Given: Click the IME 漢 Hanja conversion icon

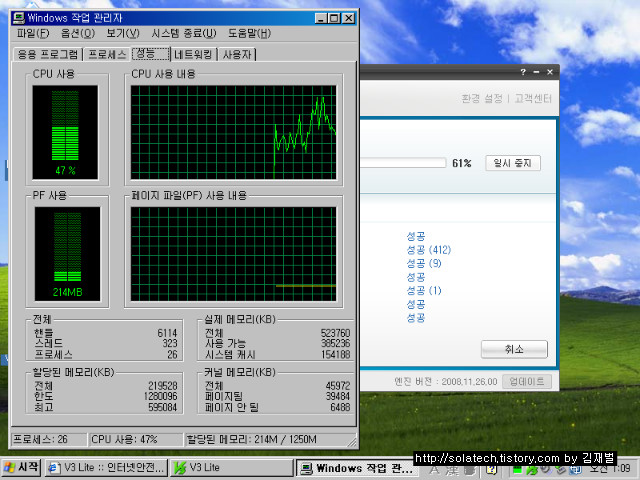Looking at the screenshot, I should [x=452, y=470].
